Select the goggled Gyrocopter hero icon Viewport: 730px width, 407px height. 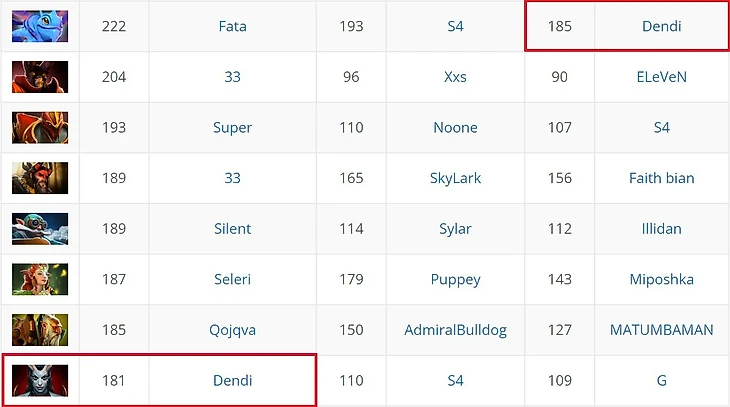click(40, 229)
